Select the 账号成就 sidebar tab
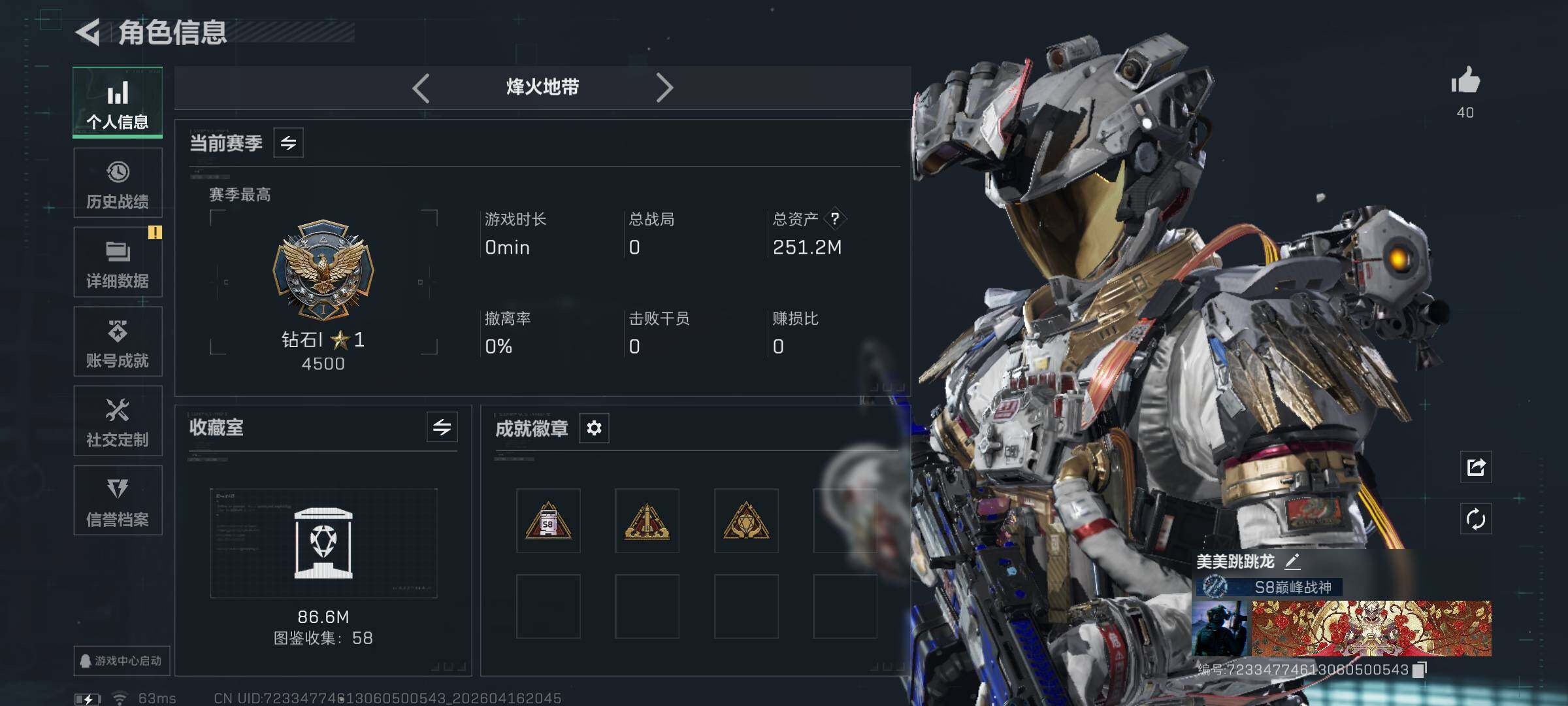 (118, 341)
